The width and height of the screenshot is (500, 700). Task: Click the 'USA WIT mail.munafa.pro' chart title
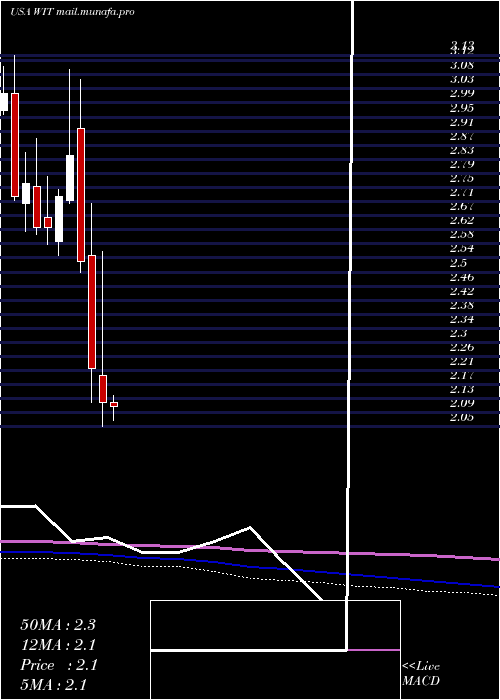point(72,12)
